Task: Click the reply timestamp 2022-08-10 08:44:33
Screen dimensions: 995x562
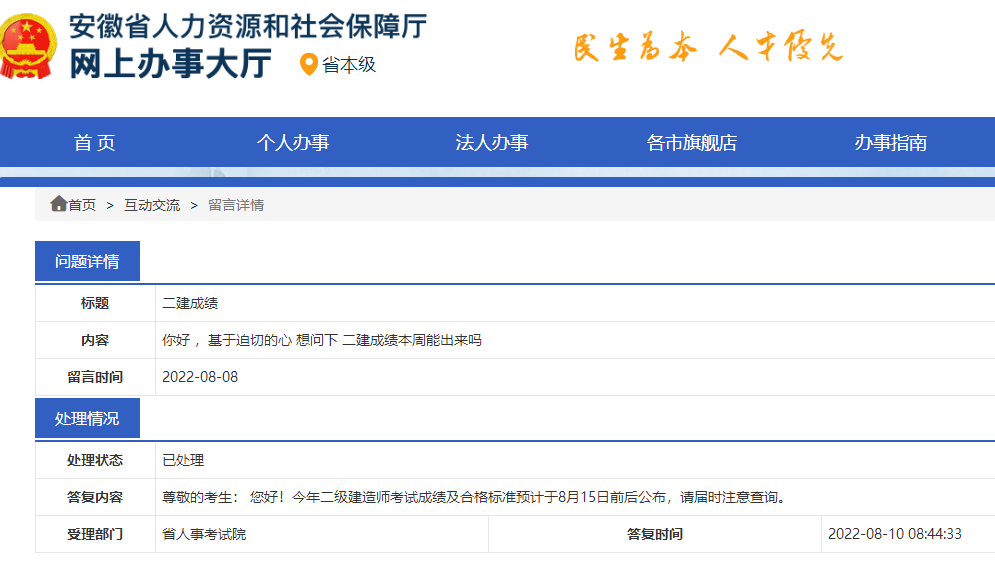Action: coord(894,534)
